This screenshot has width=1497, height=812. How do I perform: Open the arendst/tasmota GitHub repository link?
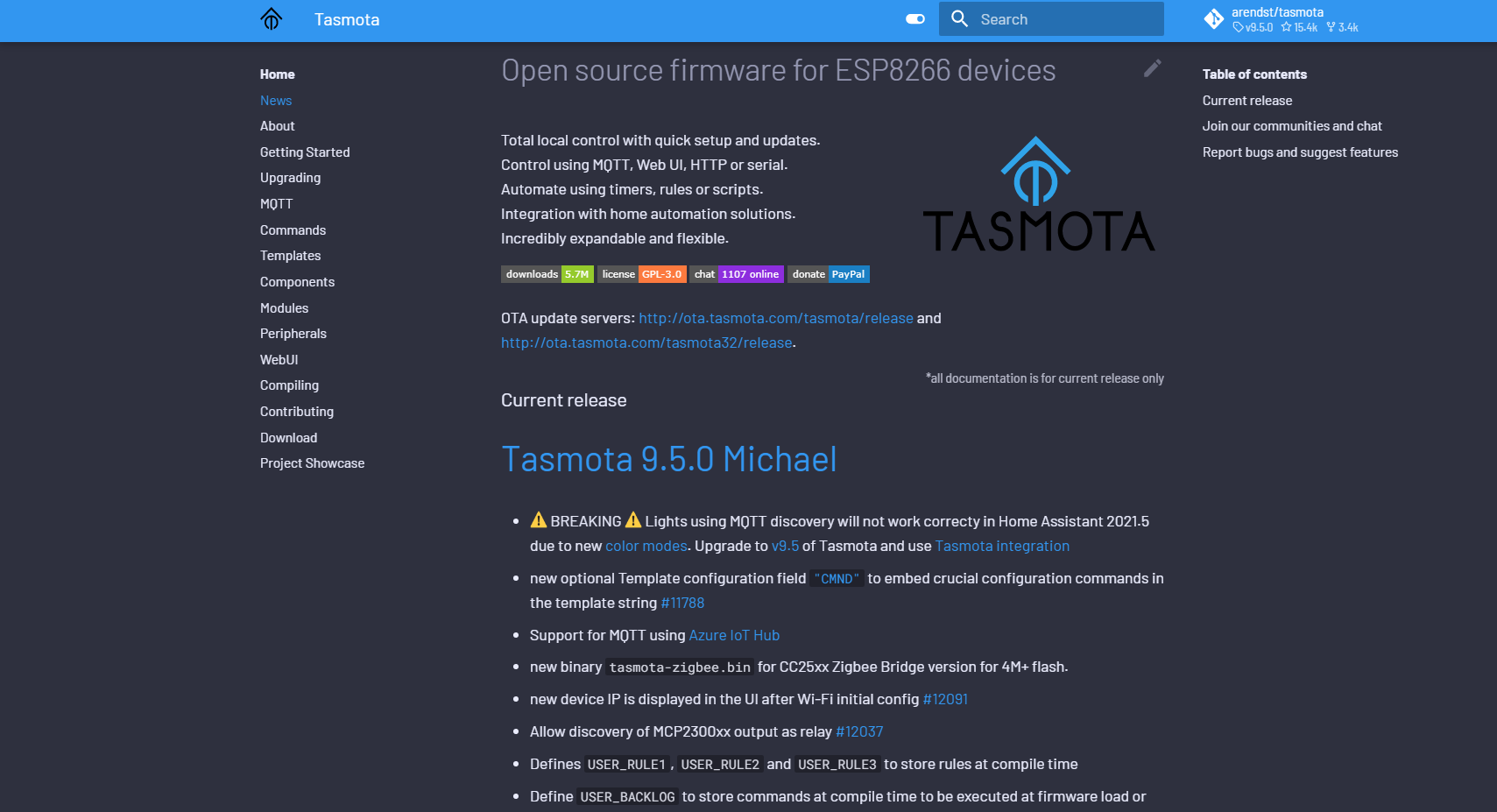pyautogui.click(x=1282, y=19)
